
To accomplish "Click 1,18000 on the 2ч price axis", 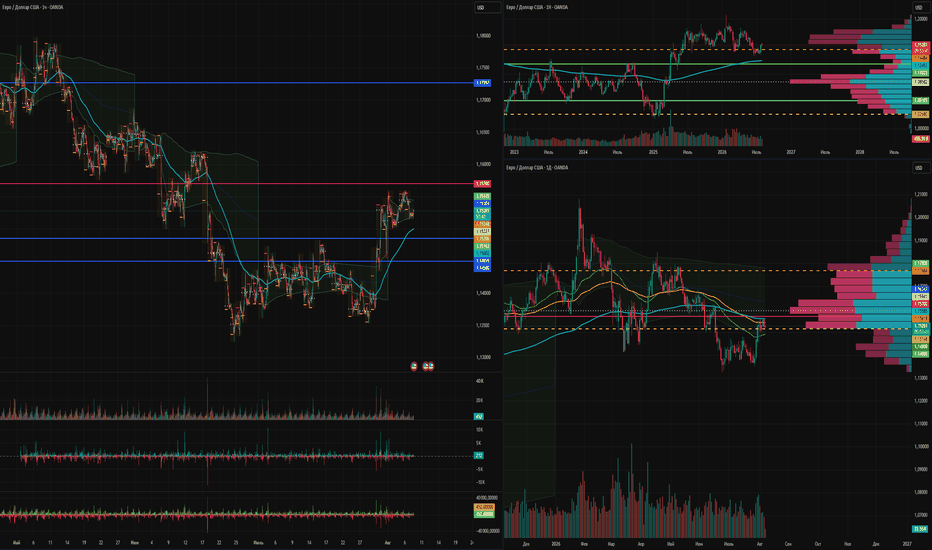I will tap(483, 36).
